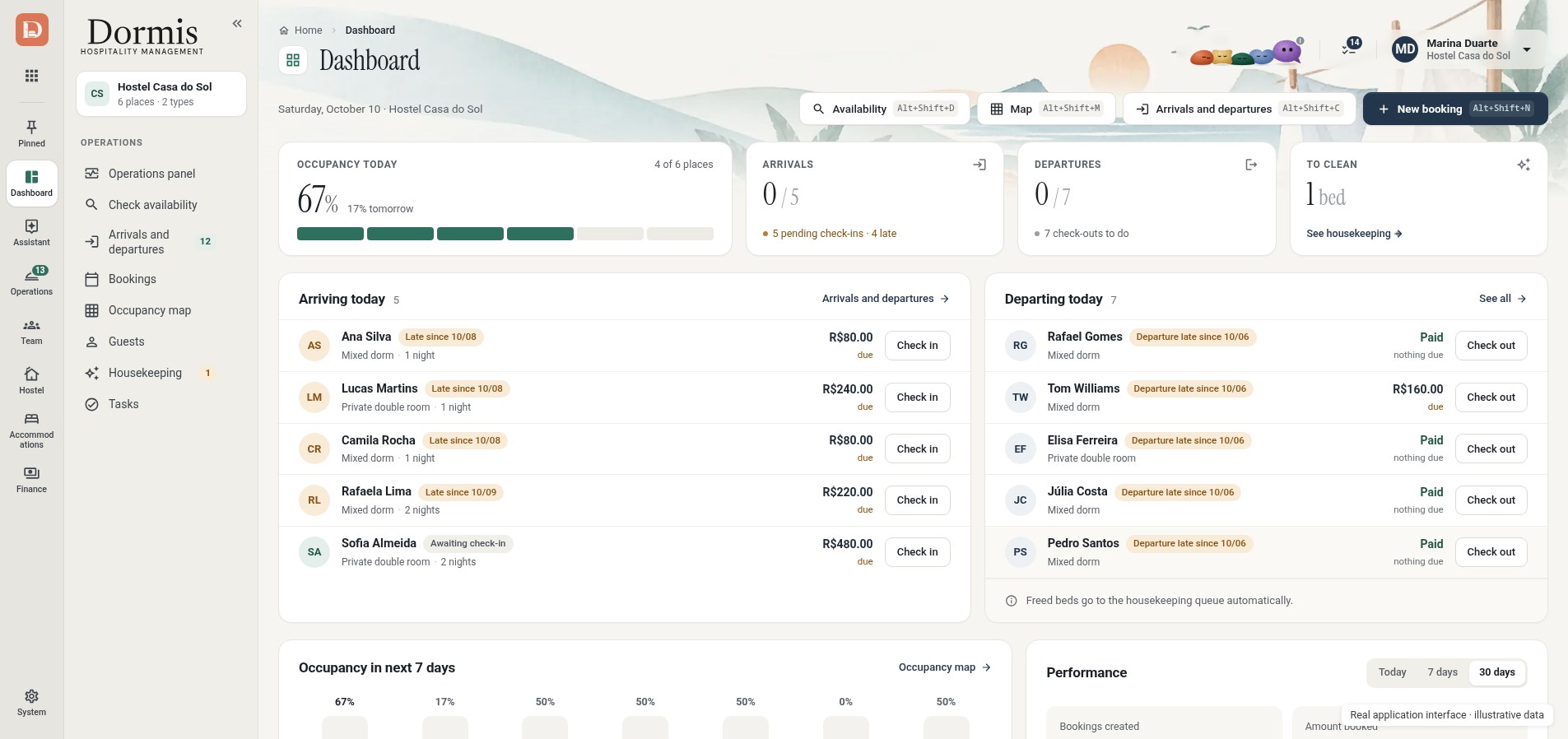Open the Assistant panel icon
The image size is (1568, 739).
(x=31, y=232)
